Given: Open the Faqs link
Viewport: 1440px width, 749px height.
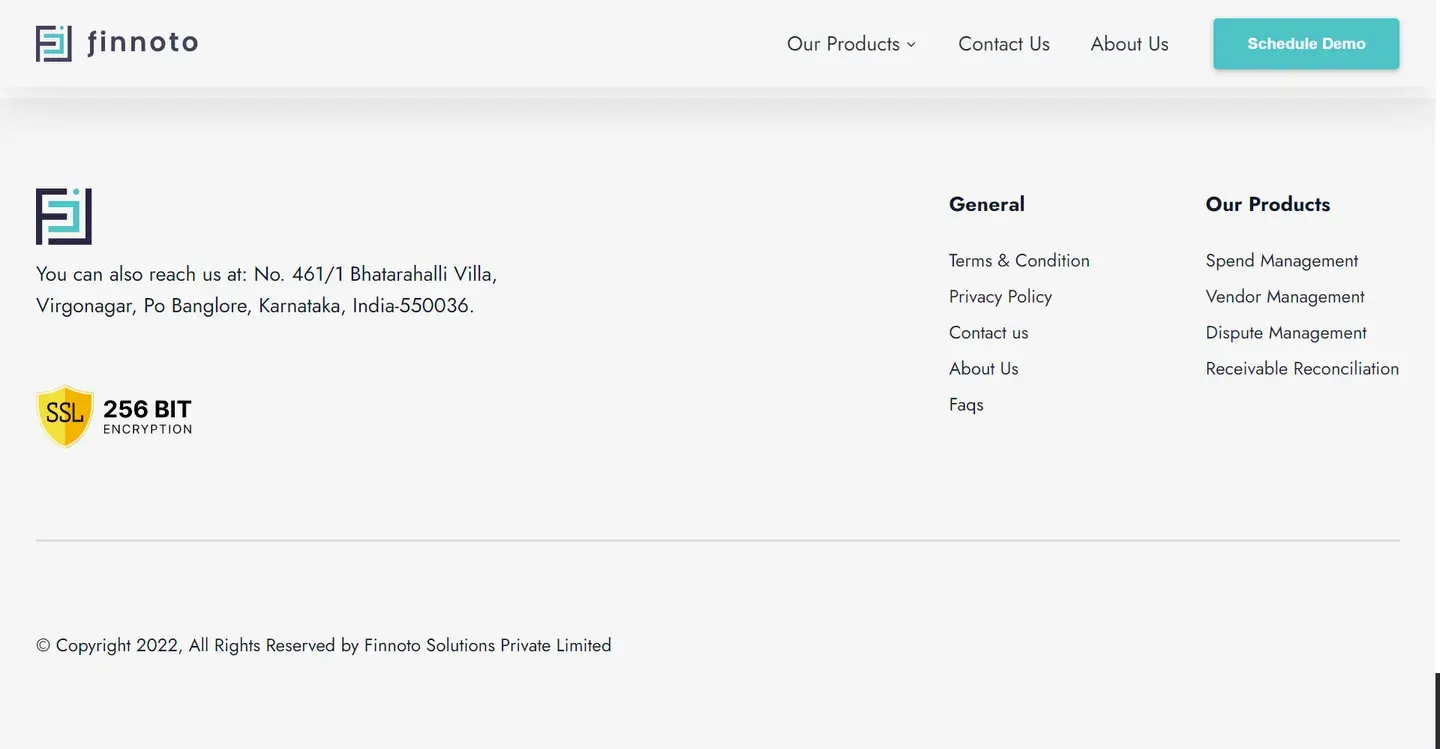Looking at the screenshot, I should 966,404.
